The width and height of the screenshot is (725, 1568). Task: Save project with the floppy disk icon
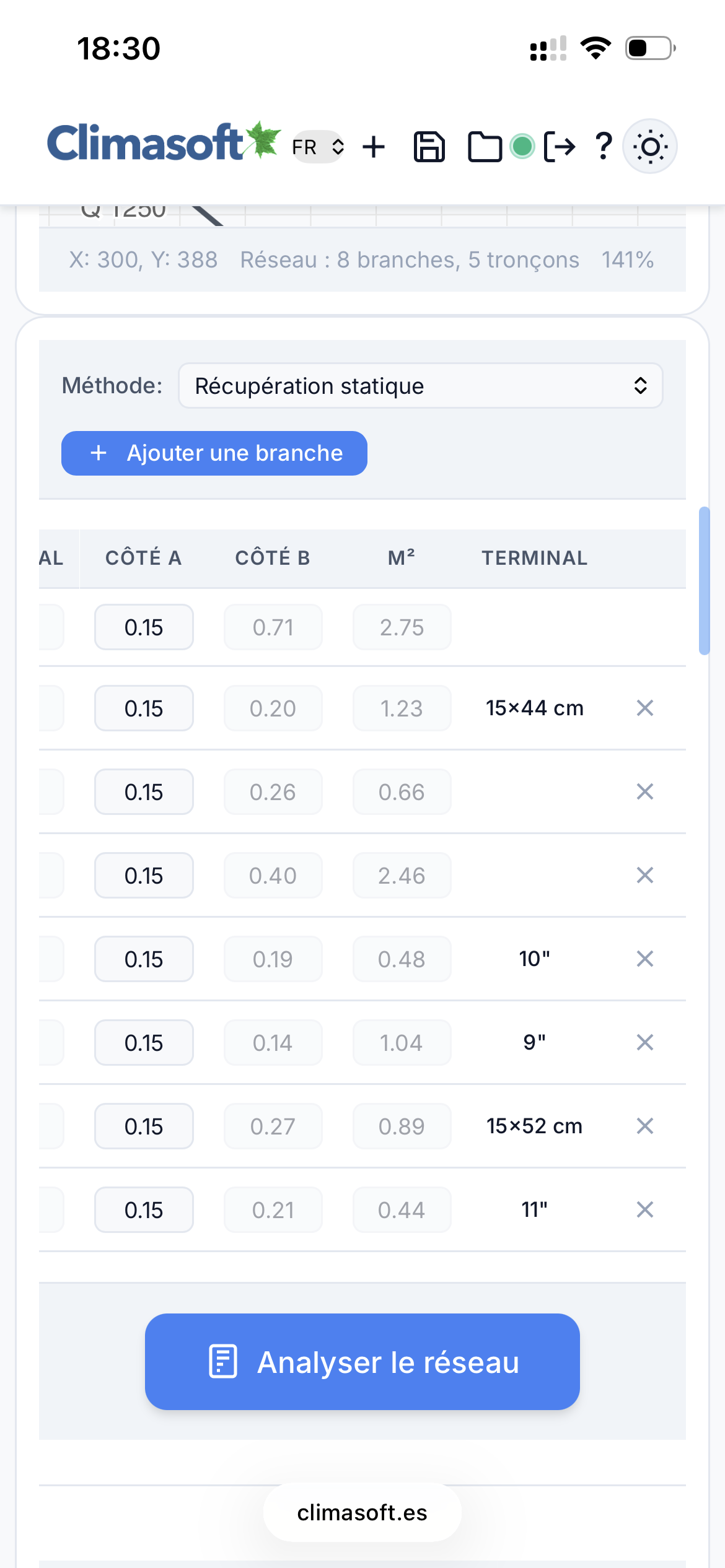(x=429, y=147)
